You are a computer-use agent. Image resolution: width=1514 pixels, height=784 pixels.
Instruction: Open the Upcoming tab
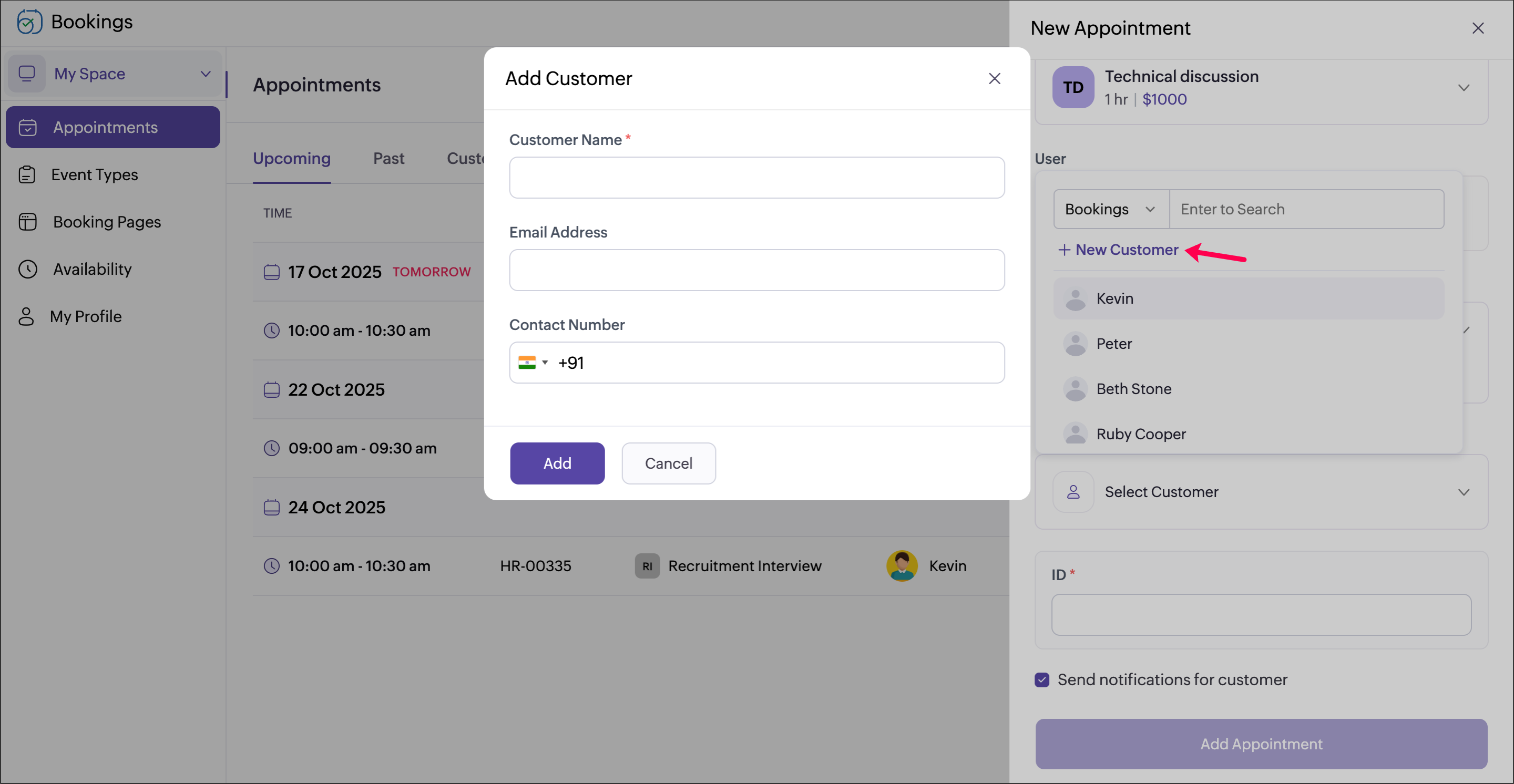[292, 159]
